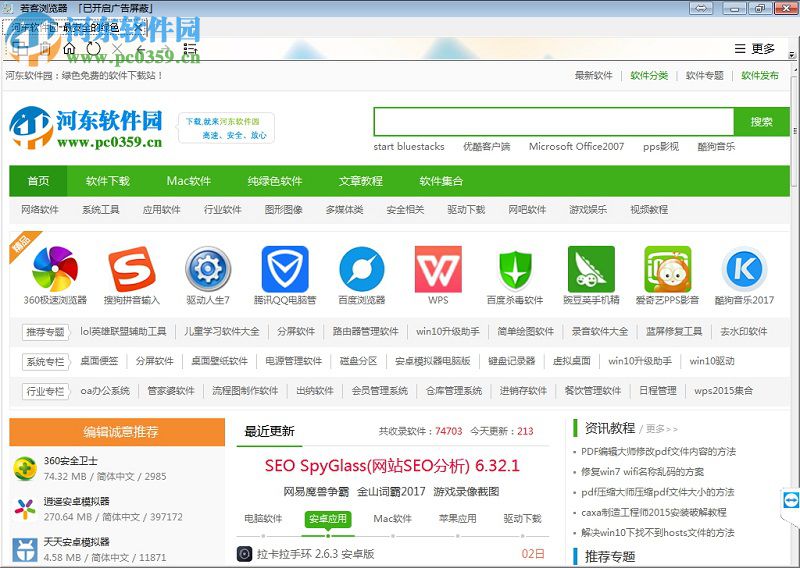
Task: Switch to the 安卓应用 tab
Action: (x=328, y=518)
